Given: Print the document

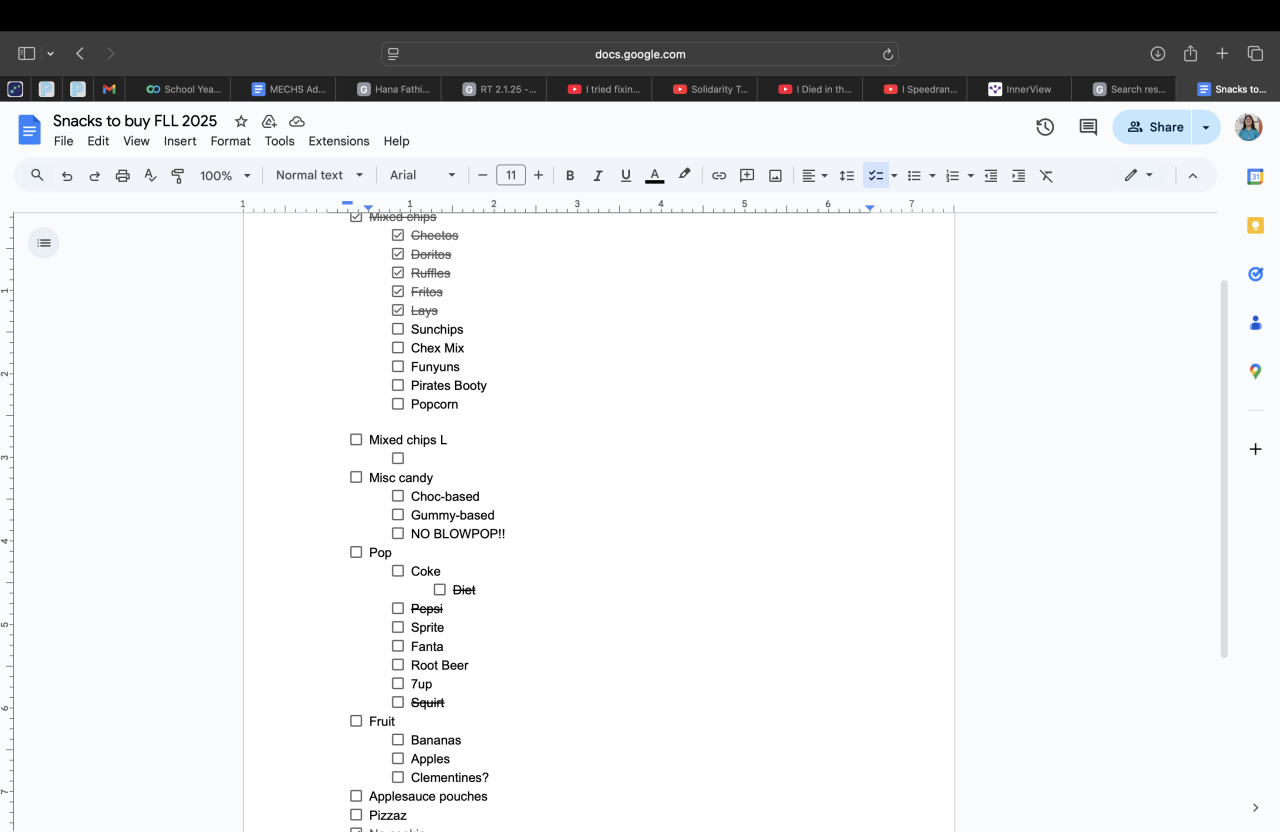Looking at the screenshot, I should point(123,176).
